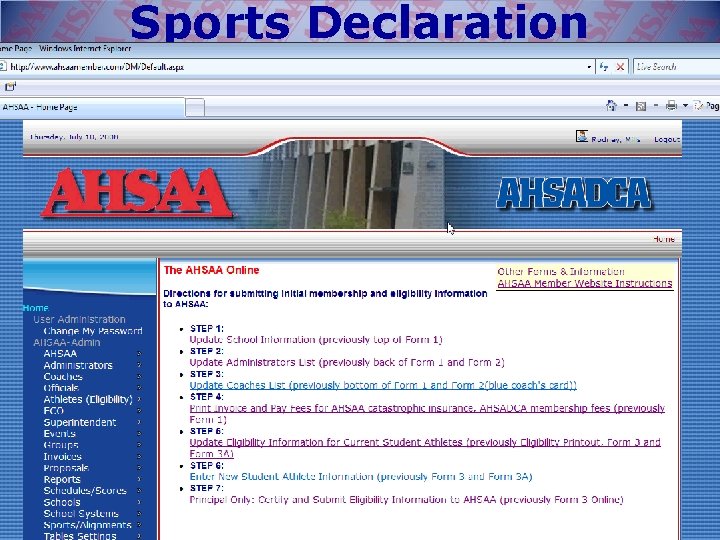Viewport: 720px width, 540px height.
Task: Click the Feeds icon in the toolbar
Action: 641,106
